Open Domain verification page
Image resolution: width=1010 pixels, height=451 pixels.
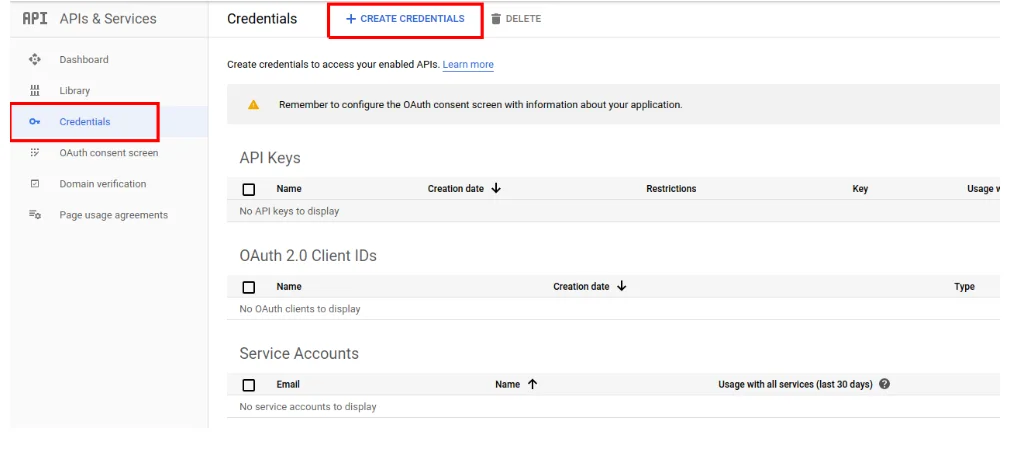click(103, 184)
